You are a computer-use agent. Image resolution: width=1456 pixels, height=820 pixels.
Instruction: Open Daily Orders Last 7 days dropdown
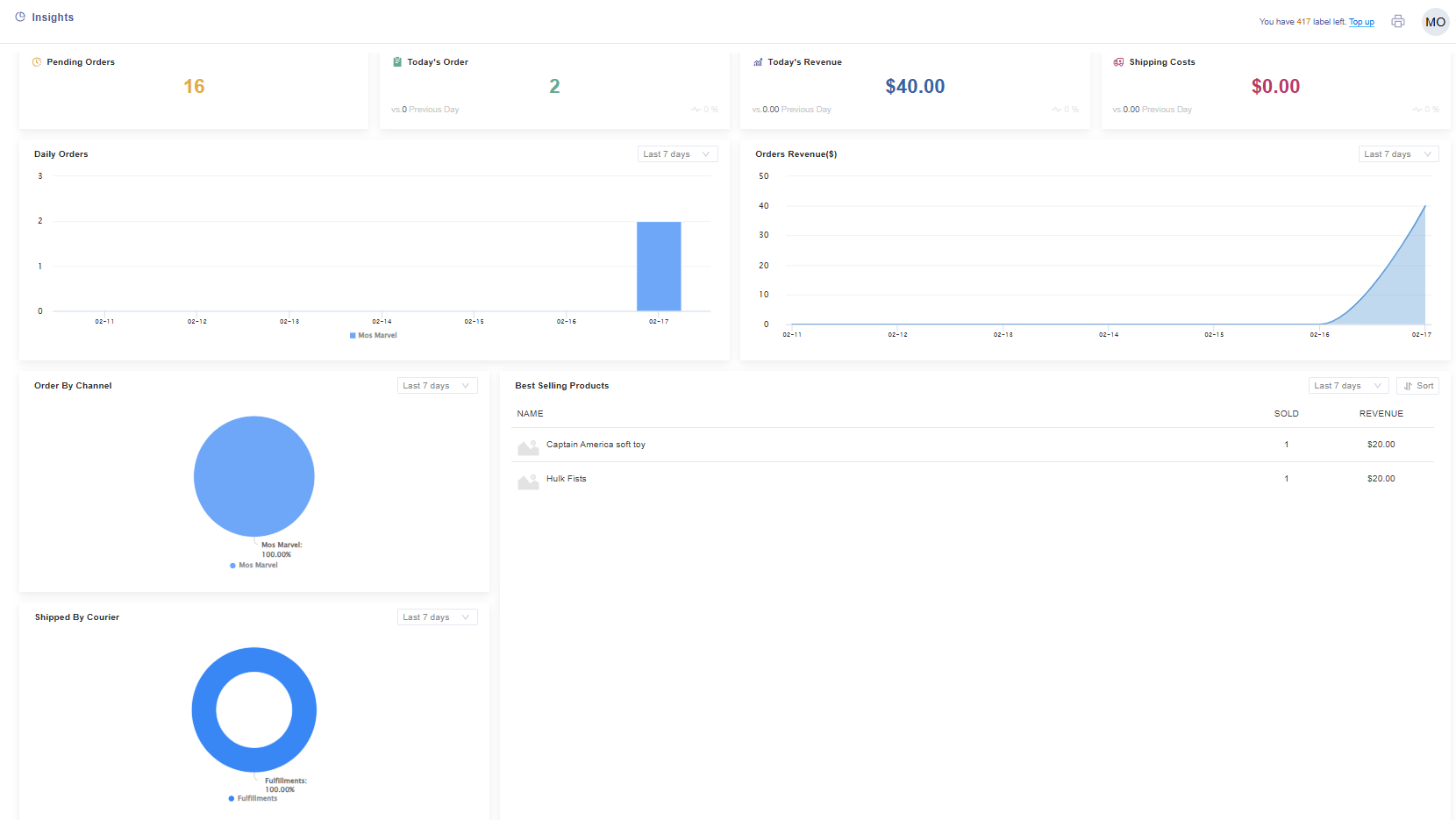click(x=677, y=154)
